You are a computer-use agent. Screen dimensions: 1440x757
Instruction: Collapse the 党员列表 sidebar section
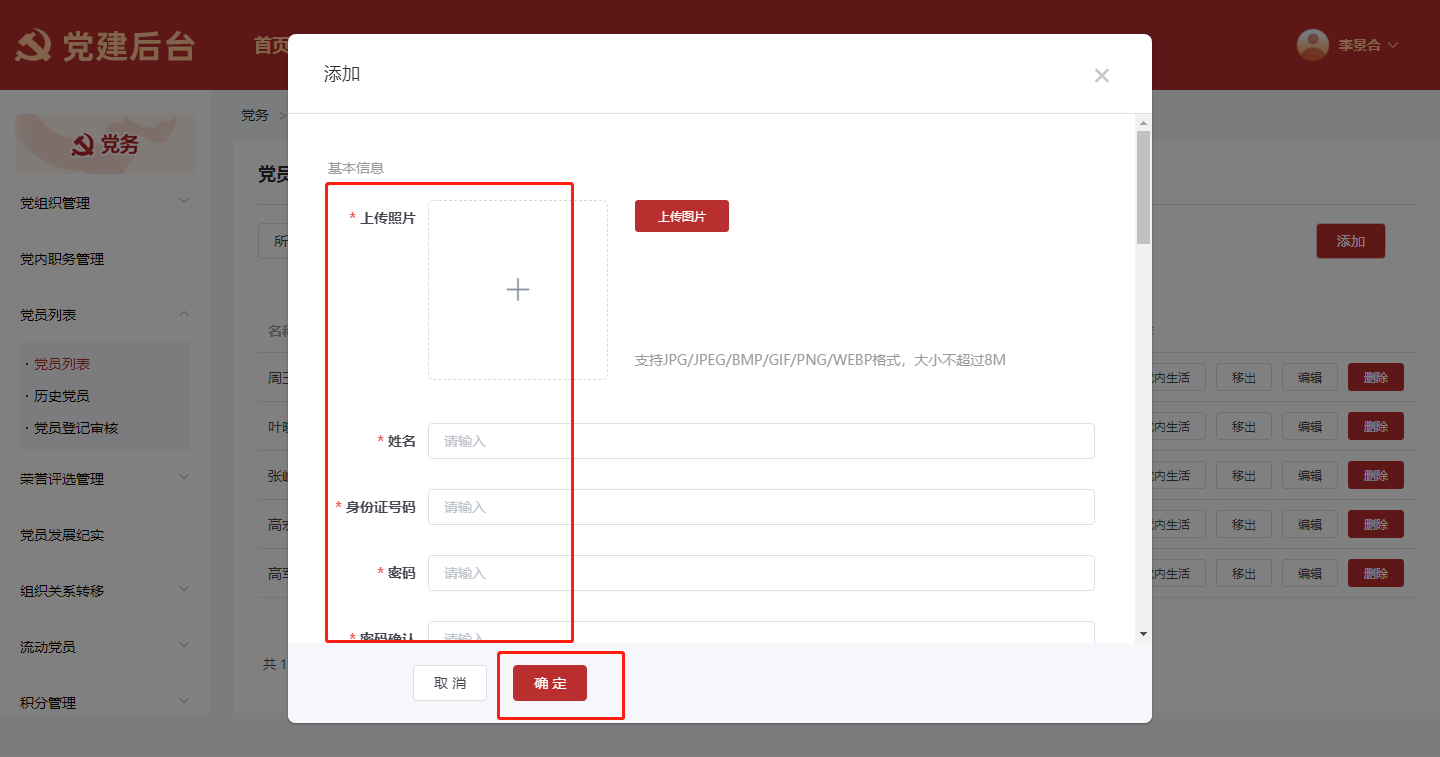tap(104, 315)
